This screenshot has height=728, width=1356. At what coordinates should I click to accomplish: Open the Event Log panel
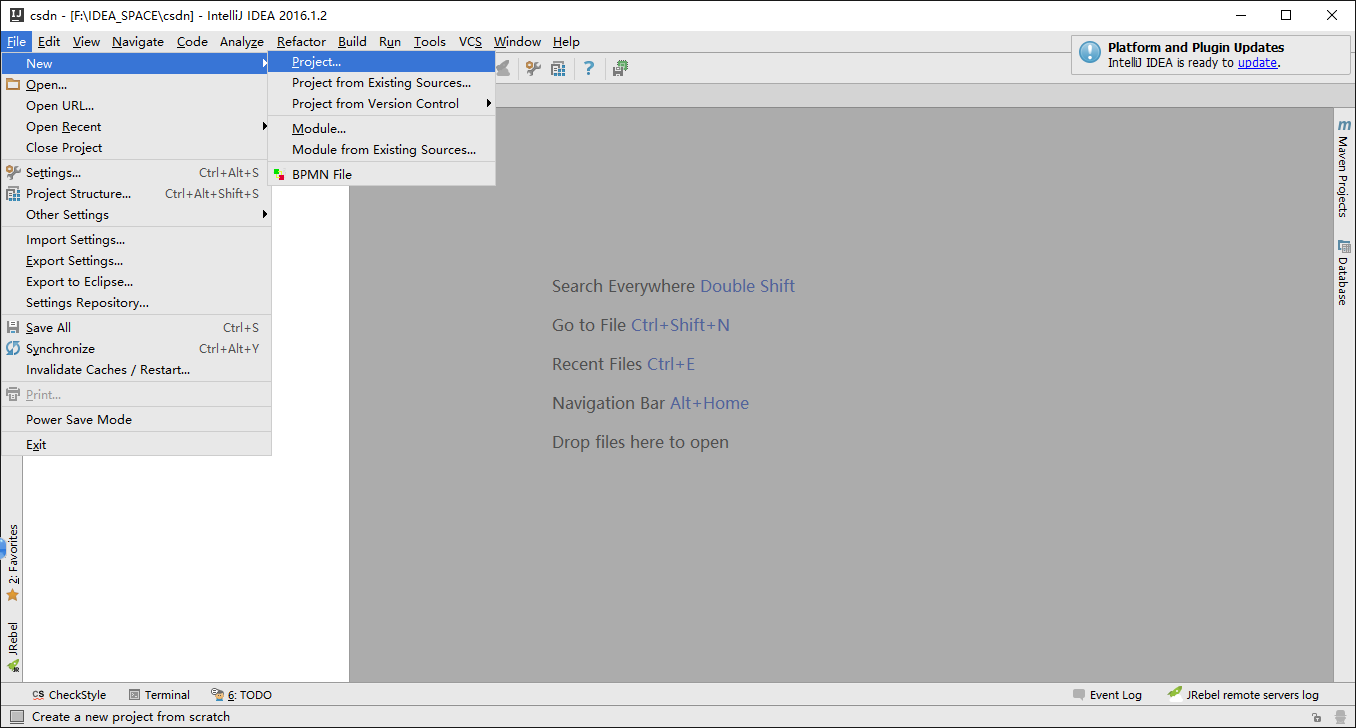1107,695
